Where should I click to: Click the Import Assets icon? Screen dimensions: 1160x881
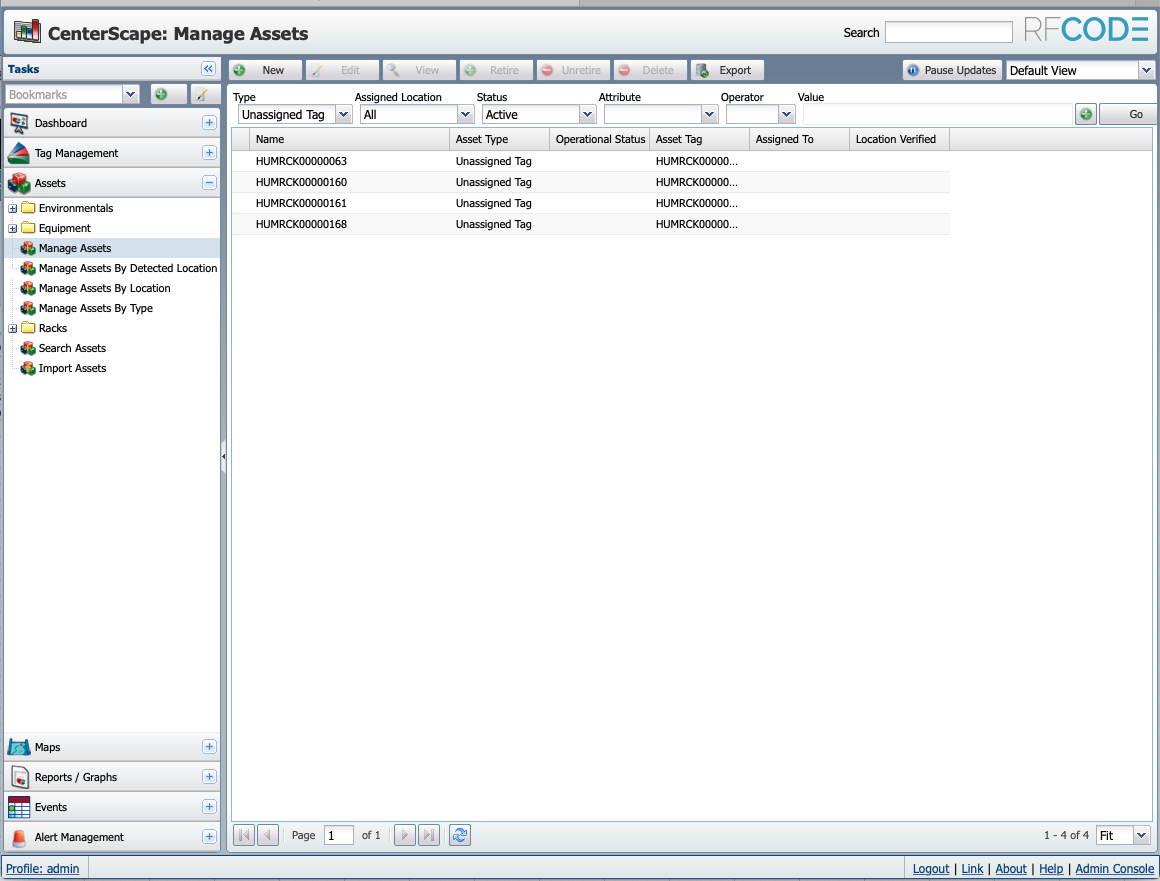pyautogui.click(x=28, y=368)
